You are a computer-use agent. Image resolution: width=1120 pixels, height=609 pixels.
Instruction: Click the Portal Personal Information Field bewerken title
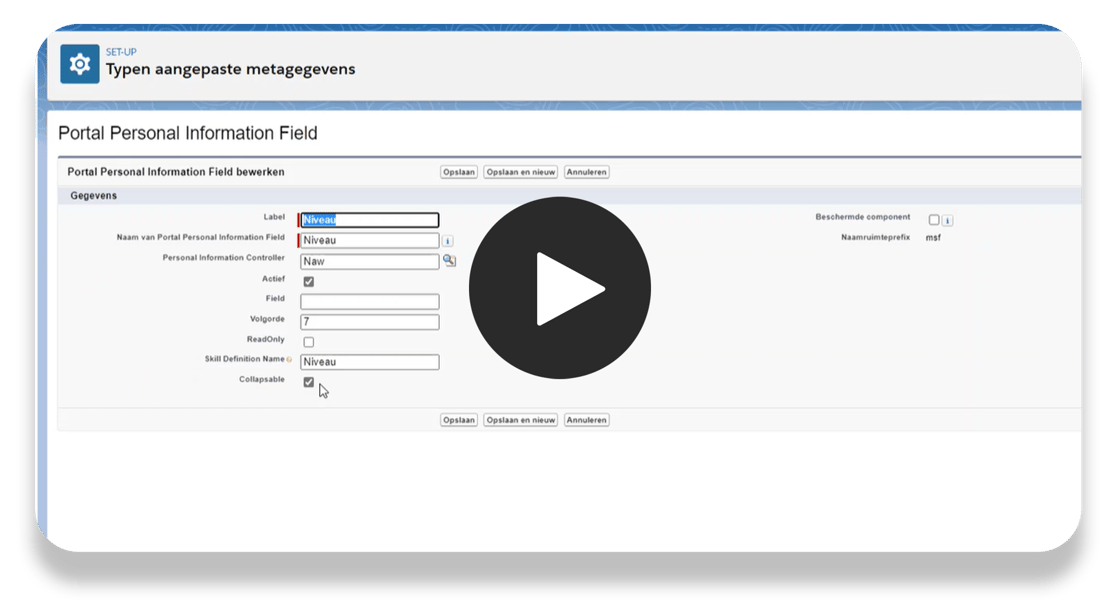point(176,172)
